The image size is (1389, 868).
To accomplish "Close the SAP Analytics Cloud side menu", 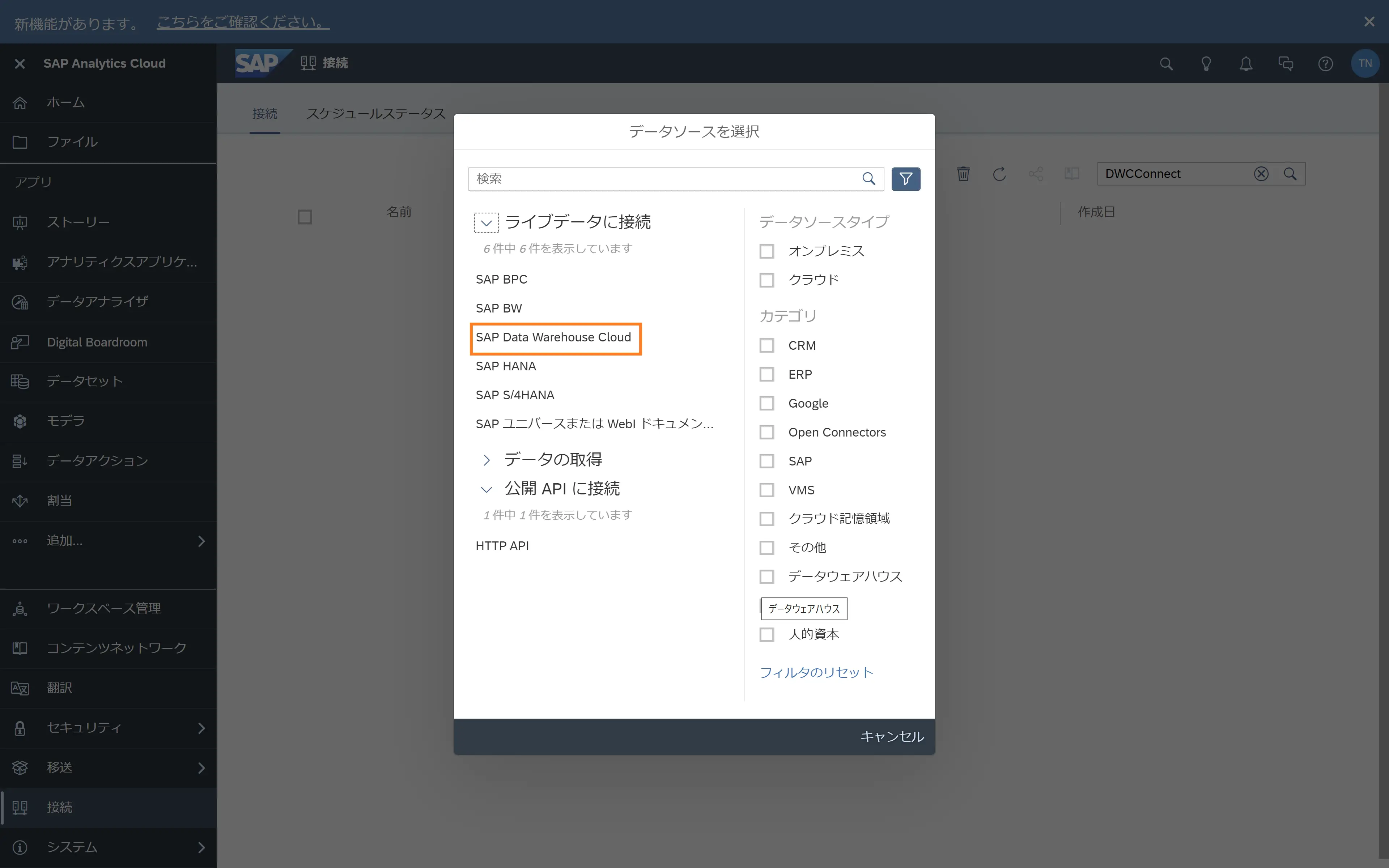I will [x=20, y=64].
